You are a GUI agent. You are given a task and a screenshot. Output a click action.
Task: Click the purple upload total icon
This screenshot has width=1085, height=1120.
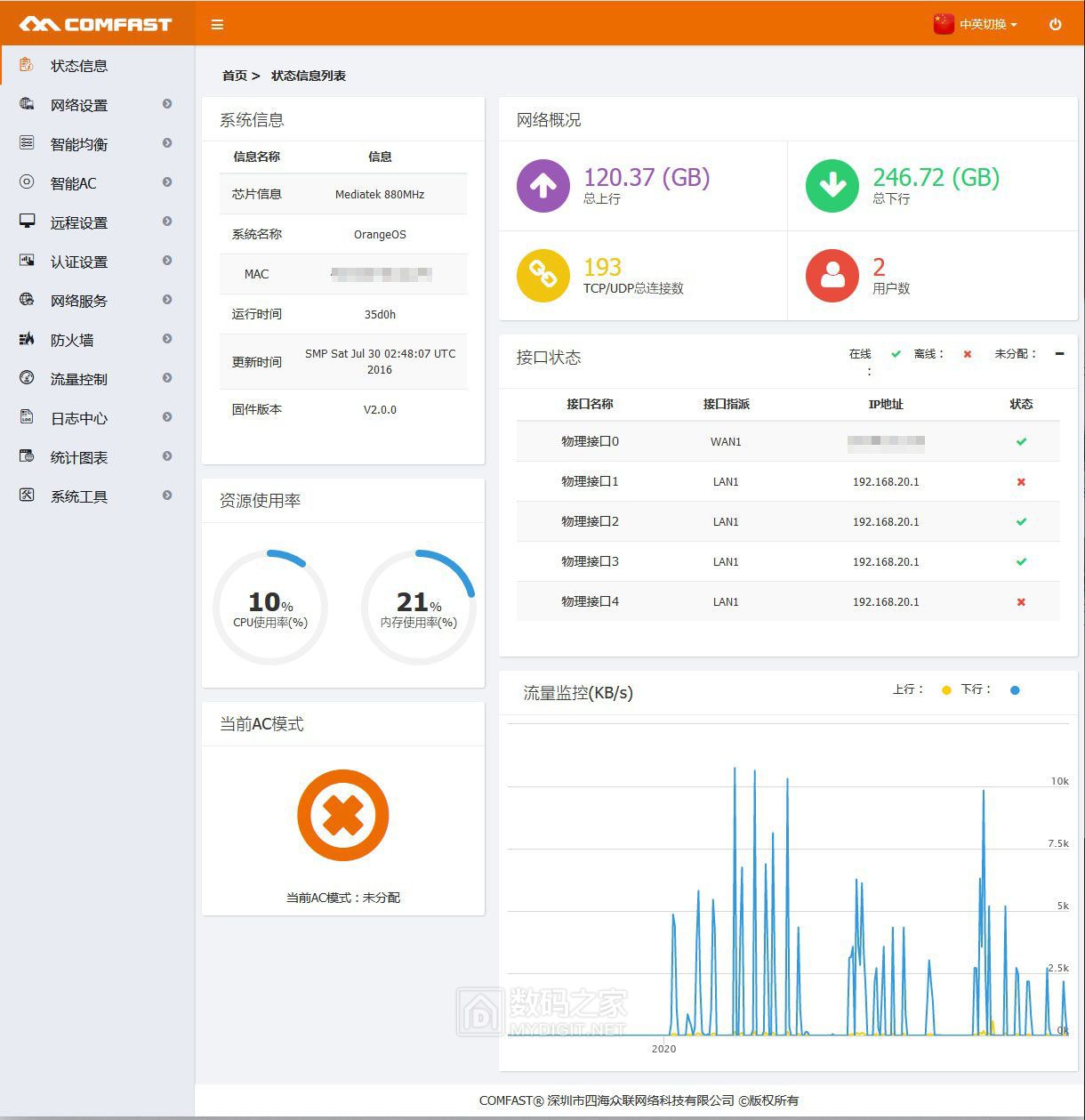pos(543,185)
